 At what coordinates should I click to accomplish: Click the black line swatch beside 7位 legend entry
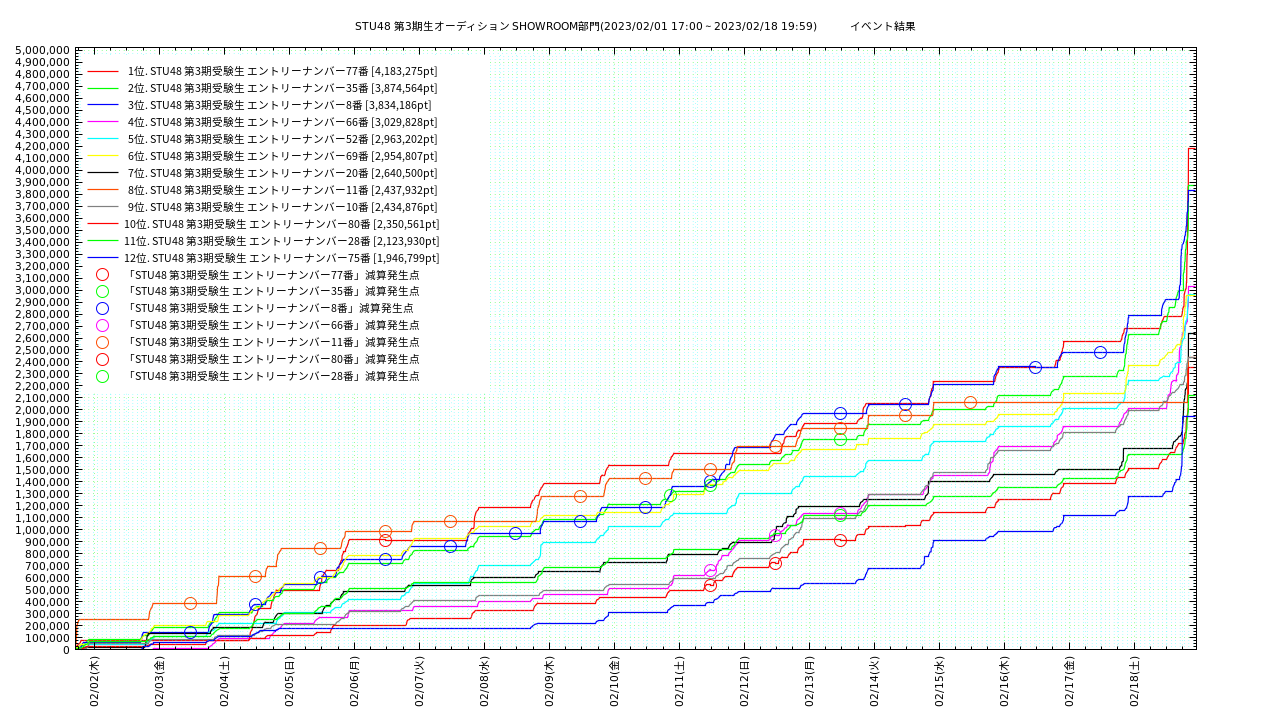pyautogui.click(x=102, y=173)
